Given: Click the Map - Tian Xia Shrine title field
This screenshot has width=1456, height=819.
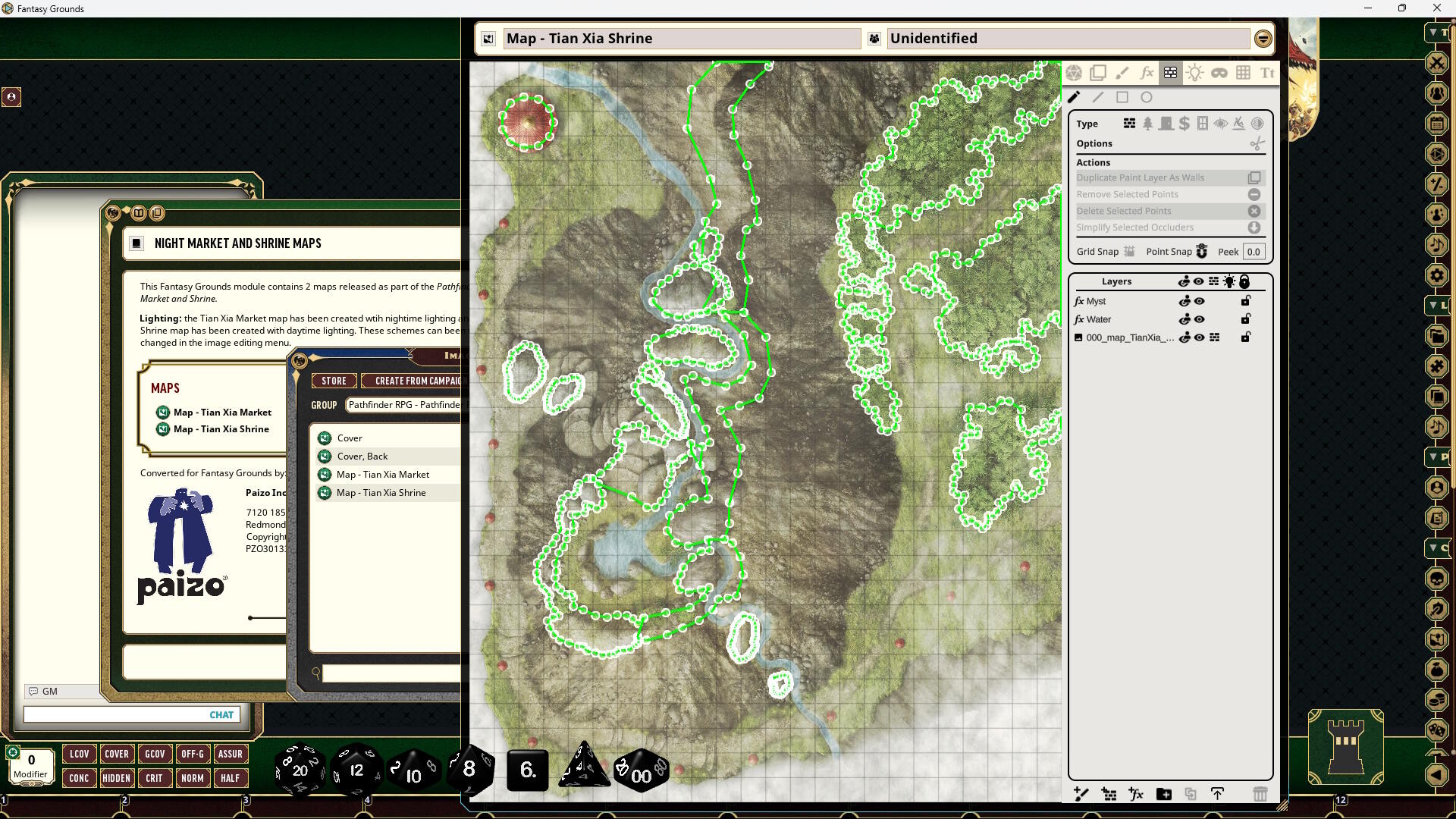Looking at the screenshot, I should tap(682, 39).
